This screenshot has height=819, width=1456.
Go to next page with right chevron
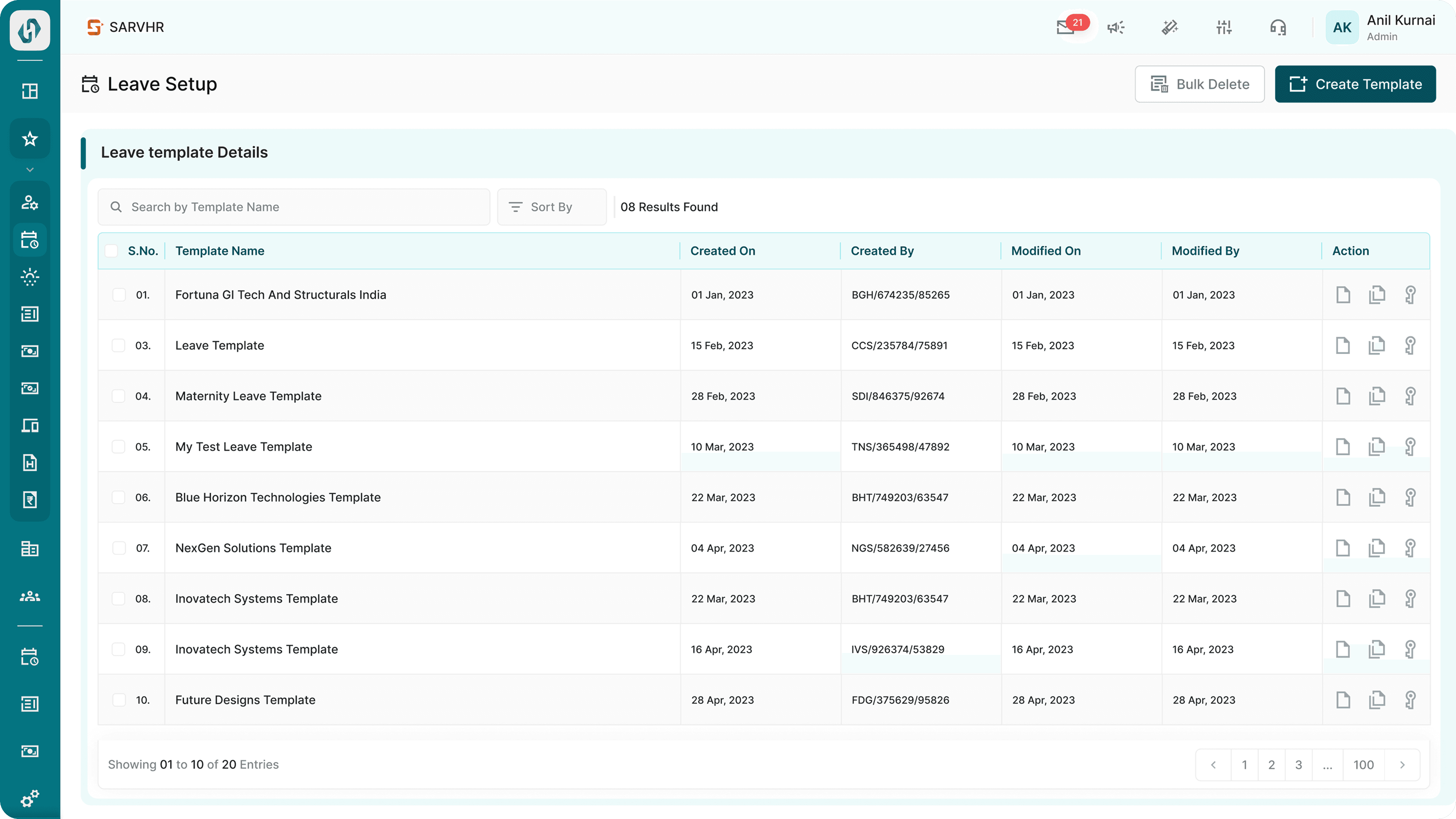pyautogui.click(x=1402, y=765)
